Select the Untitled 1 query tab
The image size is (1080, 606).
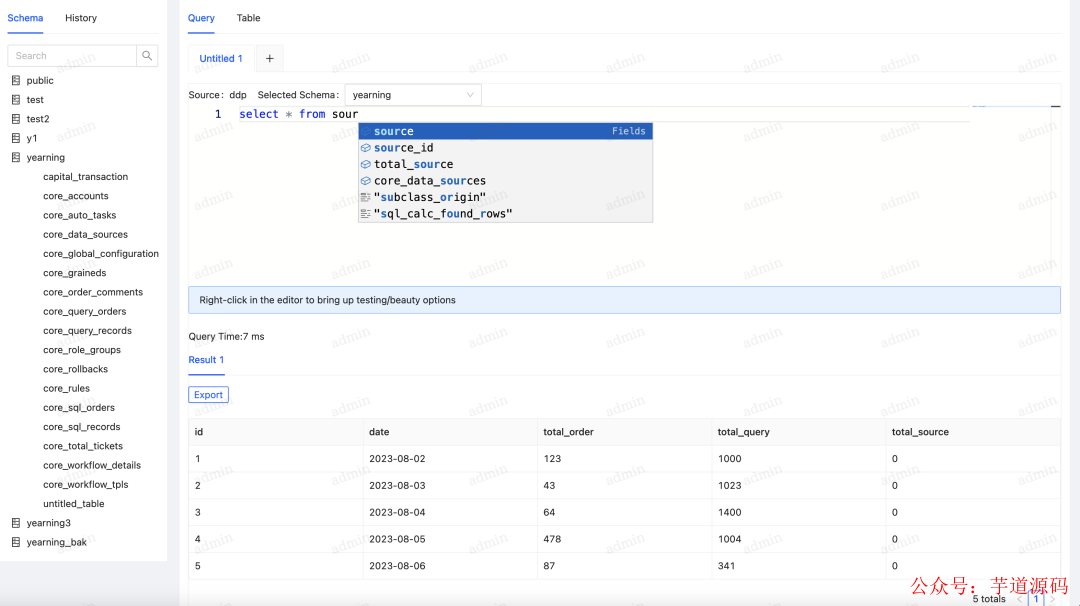[x=221, y=59]
